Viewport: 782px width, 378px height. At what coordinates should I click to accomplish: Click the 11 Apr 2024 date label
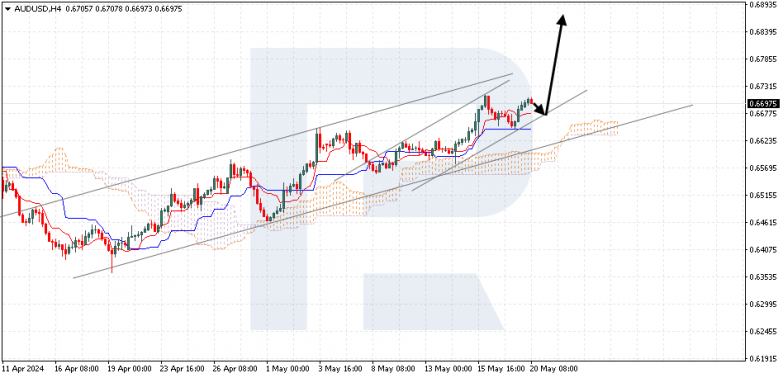(23, 369)
